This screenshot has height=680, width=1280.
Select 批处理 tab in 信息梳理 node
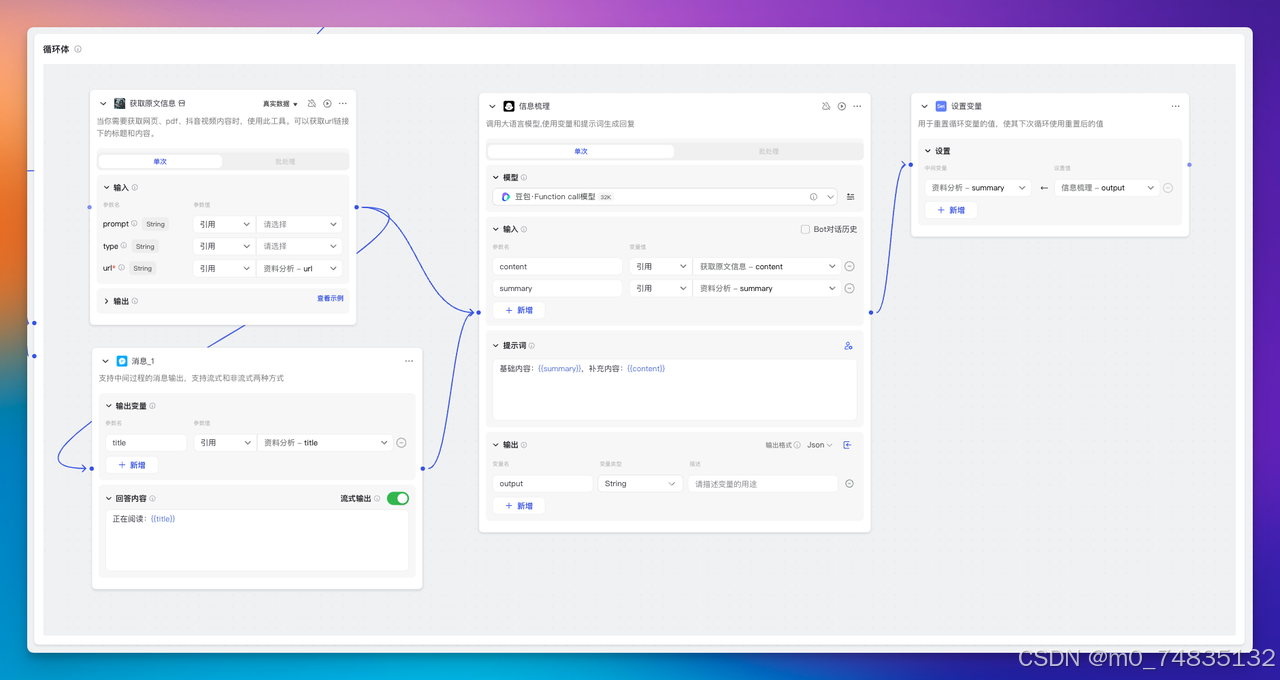coord(768,151)
